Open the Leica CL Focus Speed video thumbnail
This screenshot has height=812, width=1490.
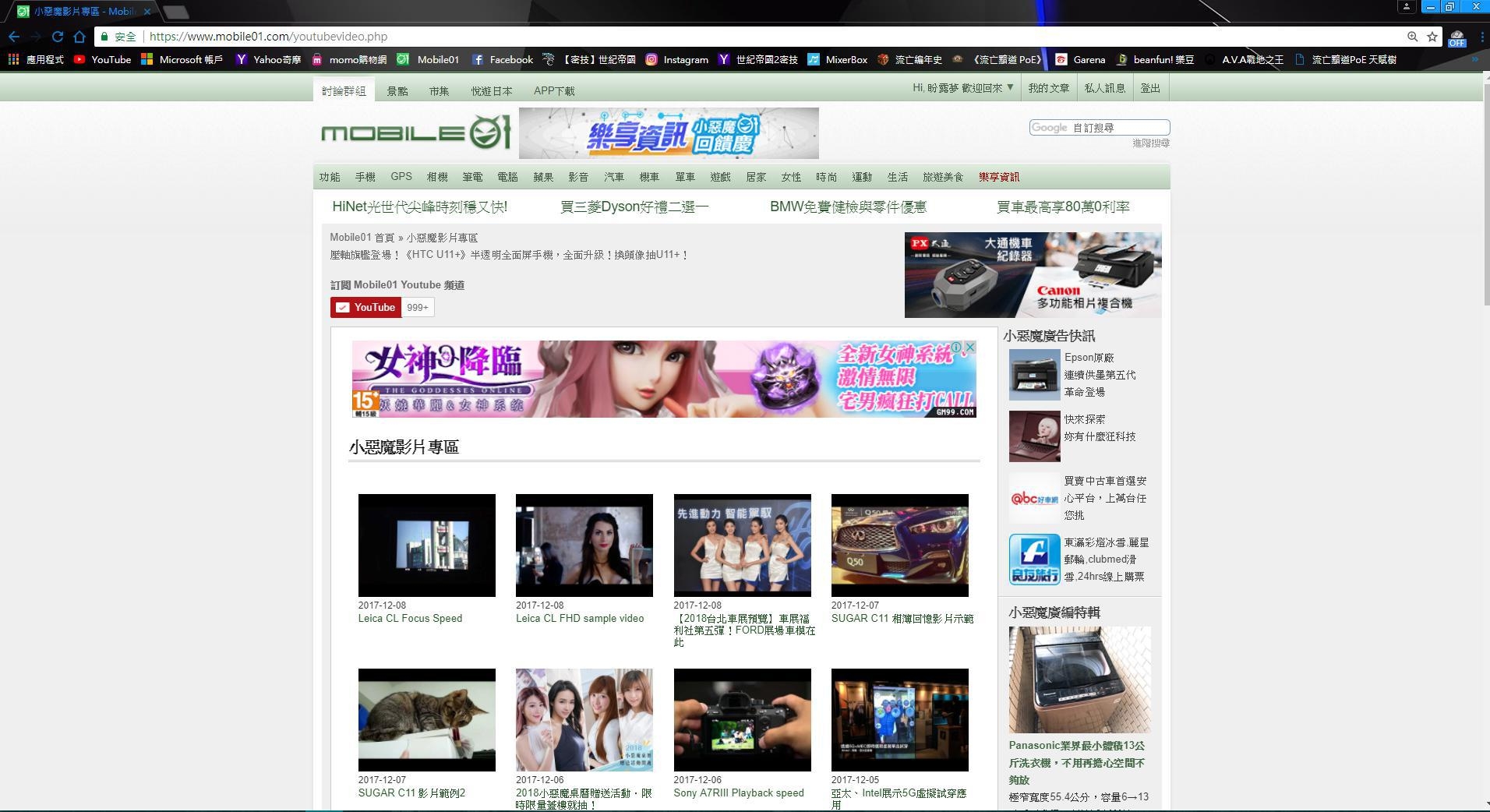(x=427, y=545)
